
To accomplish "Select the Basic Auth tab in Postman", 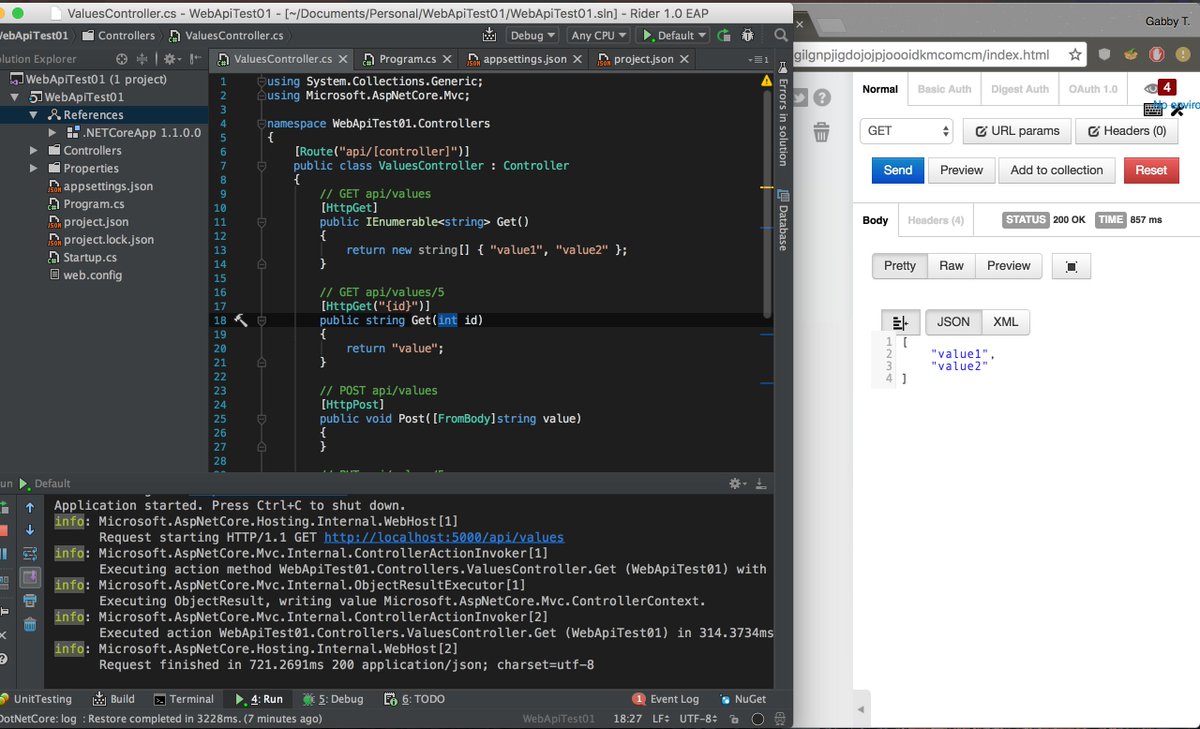I will pyautogui.click(x=944, y=89).
